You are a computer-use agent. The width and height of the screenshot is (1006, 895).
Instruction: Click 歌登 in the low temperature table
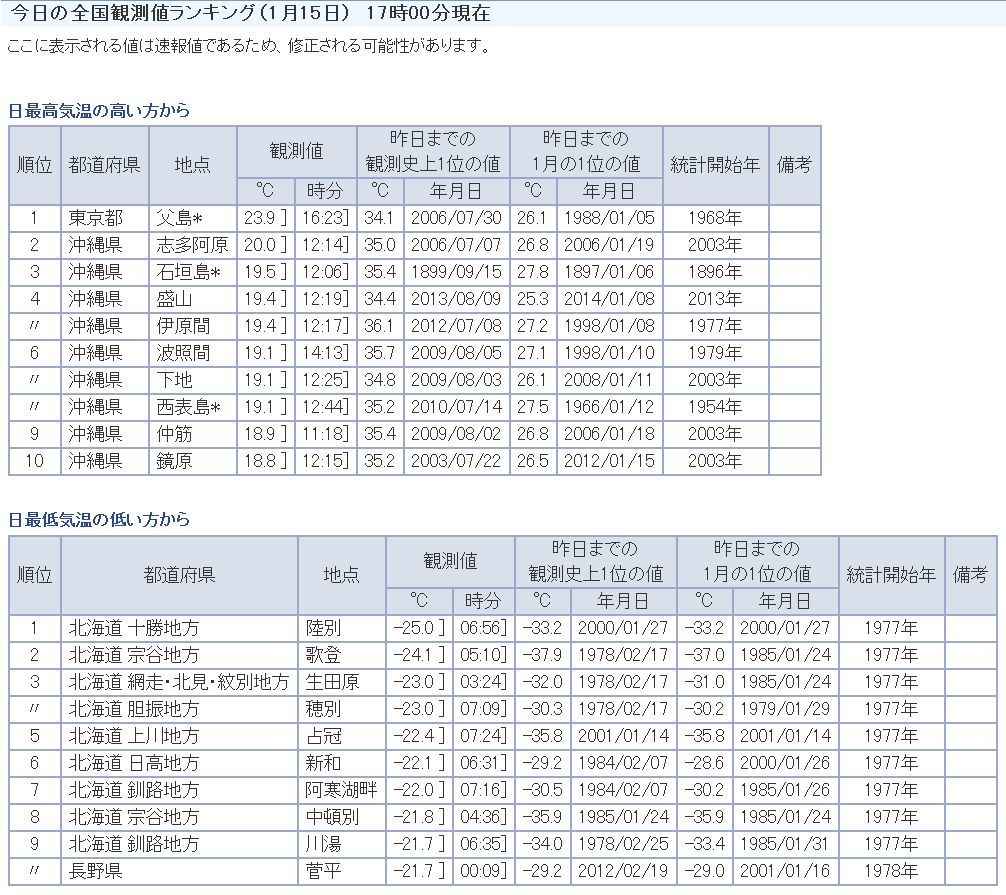(324, 655)
